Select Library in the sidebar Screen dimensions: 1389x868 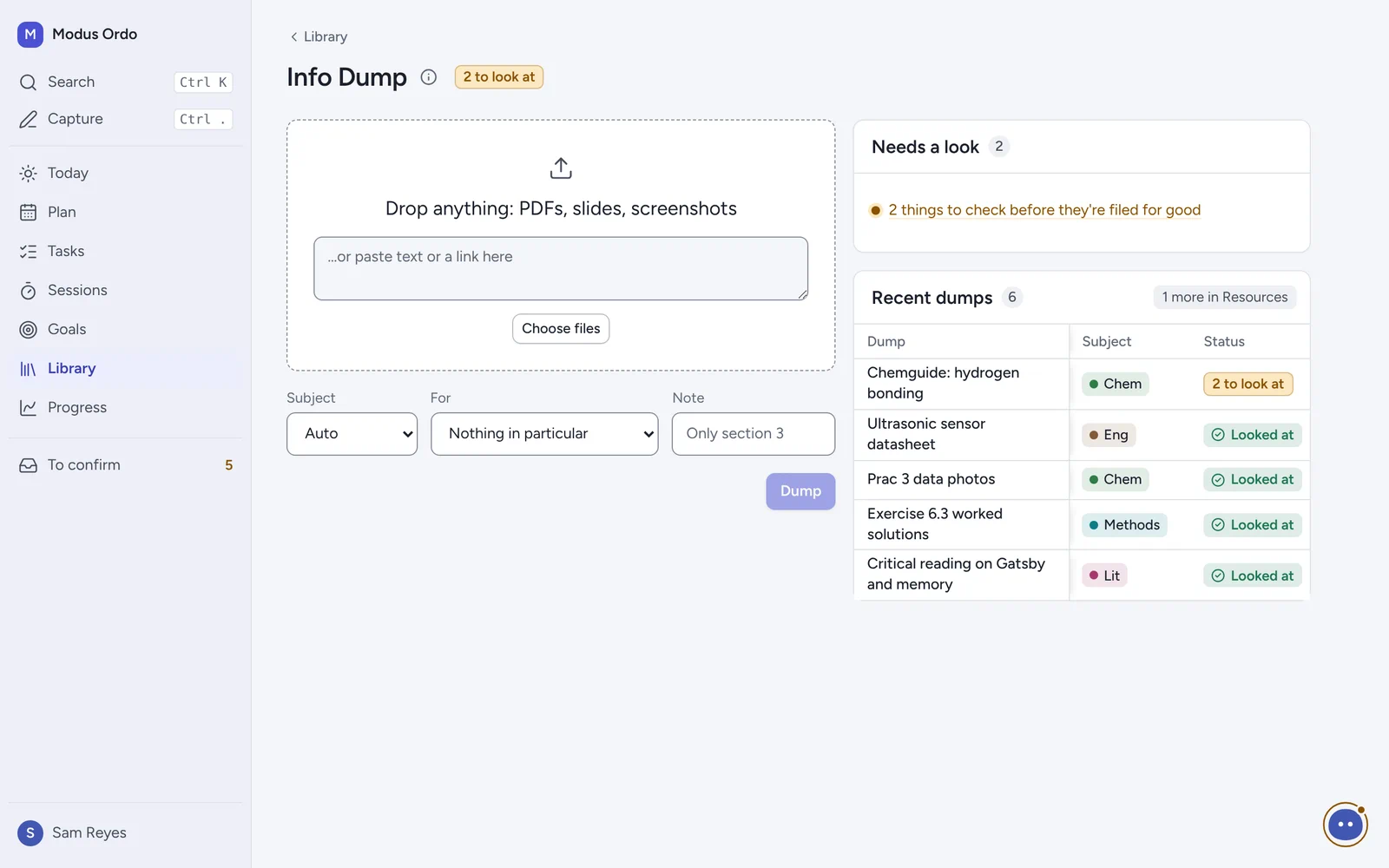(126, 368)
